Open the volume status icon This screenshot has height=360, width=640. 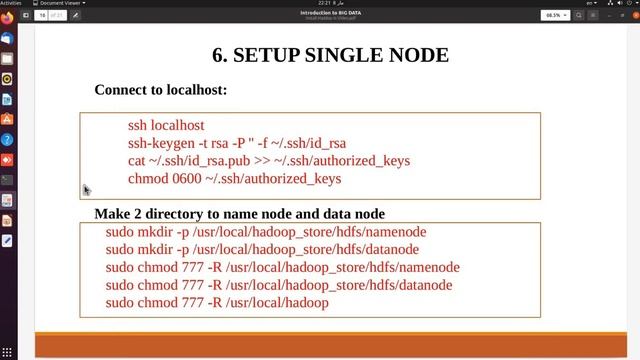[620, 3]
